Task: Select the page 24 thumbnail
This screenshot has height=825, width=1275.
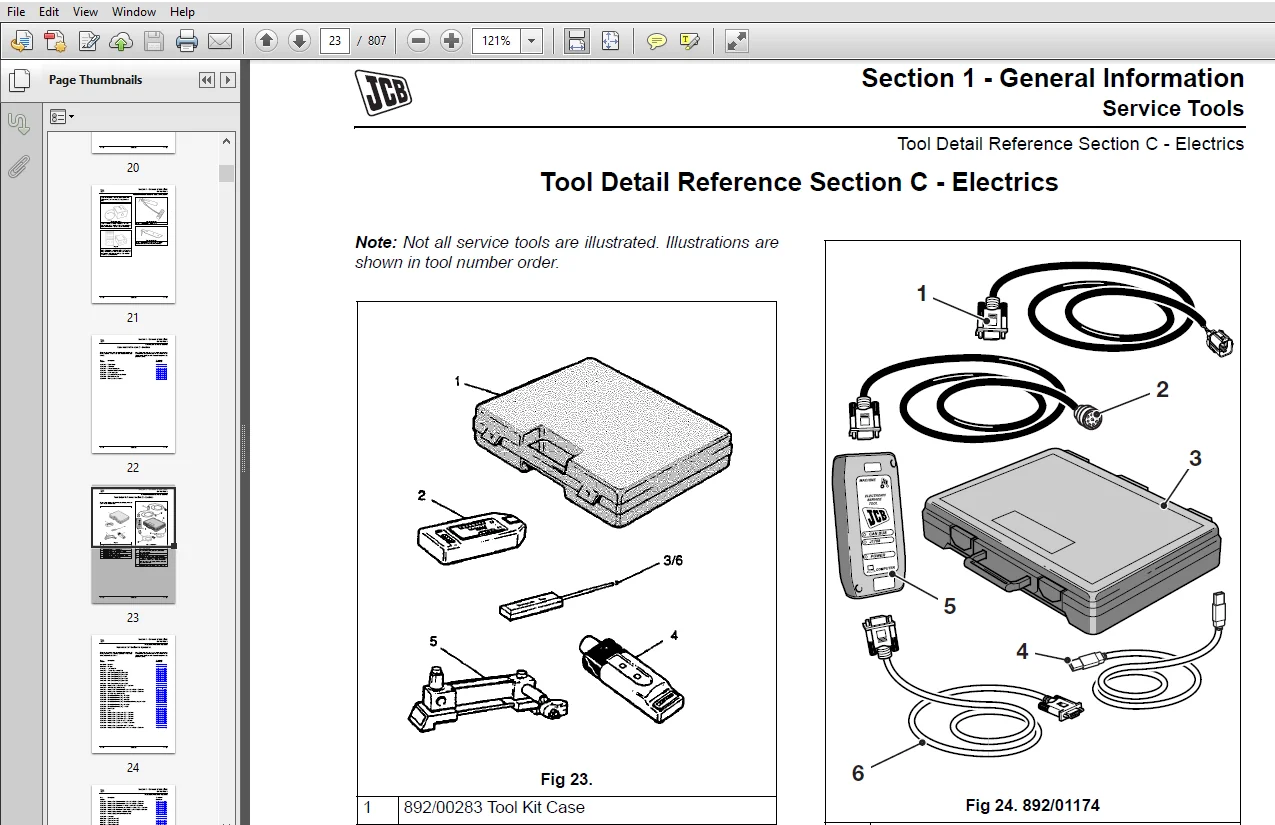Action: coord(133,694)
